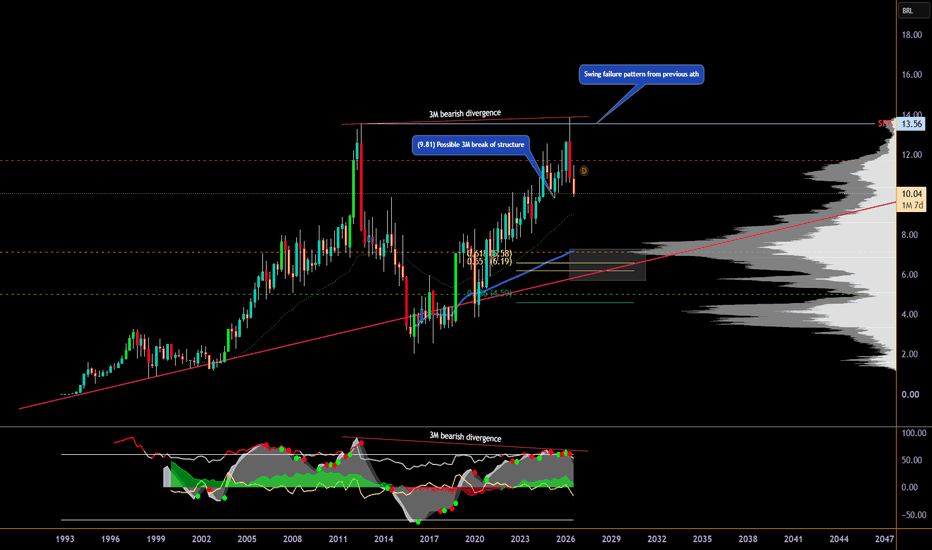Image resolution: width=932 pixels, height=550 pixels.
Task: Select the red SFP line label
Action: click(x=884, y=124)
